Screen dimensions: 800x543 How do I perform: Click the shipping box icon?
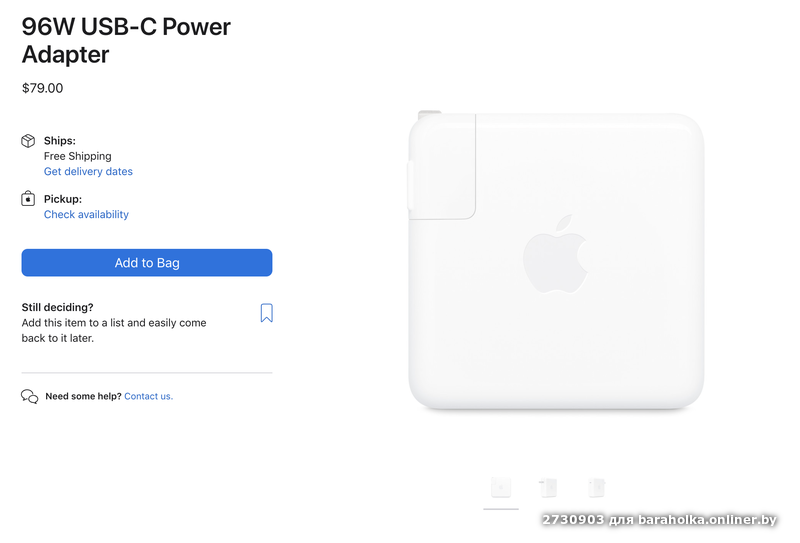coord(28,141)
